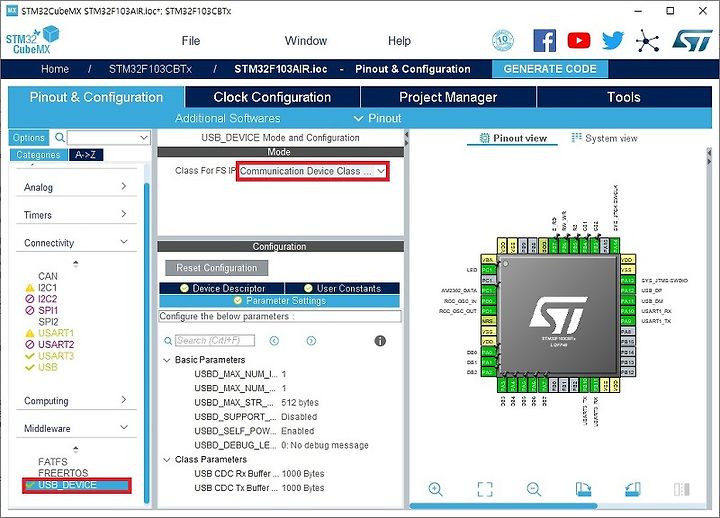Viewport: 720px width, 518px height.
Task: Select the I2C1 peripheral
Action: [x=47, y=288]
